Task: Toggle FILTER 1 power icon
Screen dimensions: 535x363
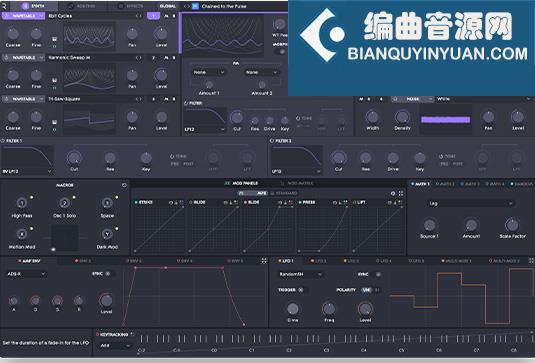Action: point(3,141)
